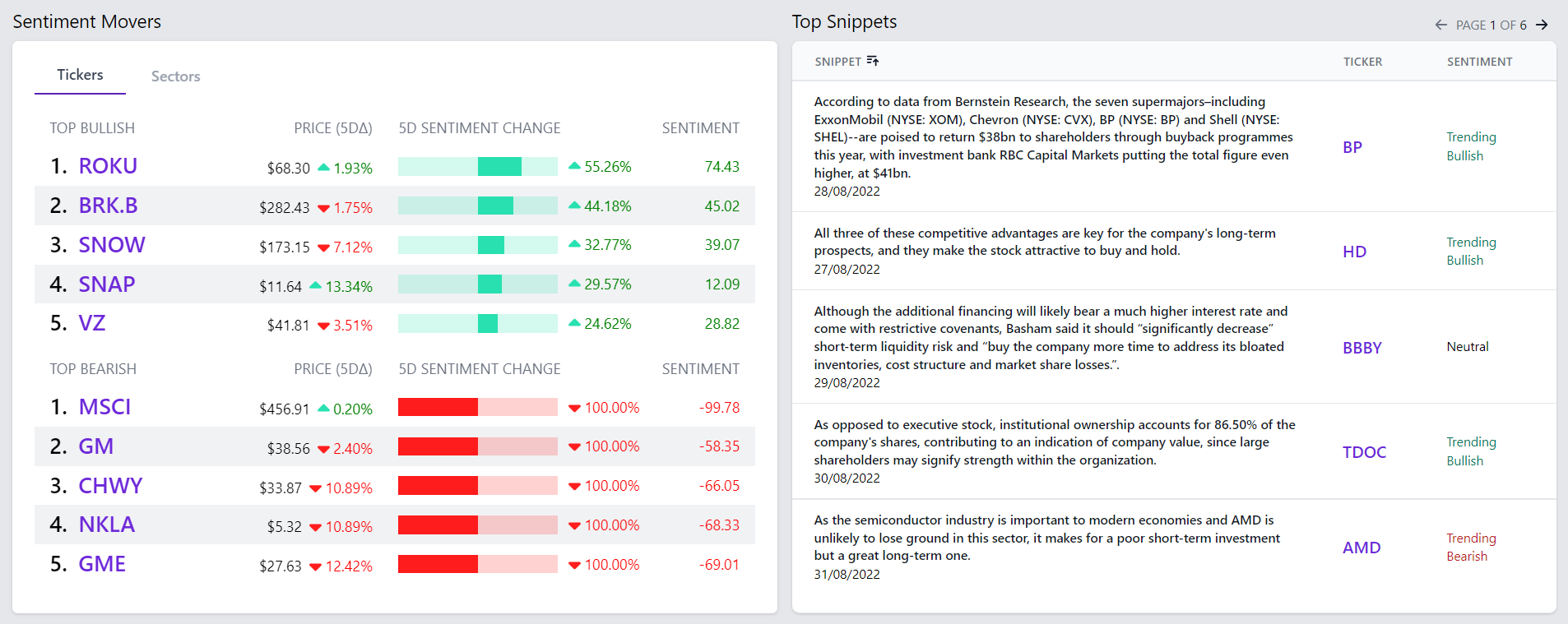Click SNAP sentiment change bar

click(478, 284)
